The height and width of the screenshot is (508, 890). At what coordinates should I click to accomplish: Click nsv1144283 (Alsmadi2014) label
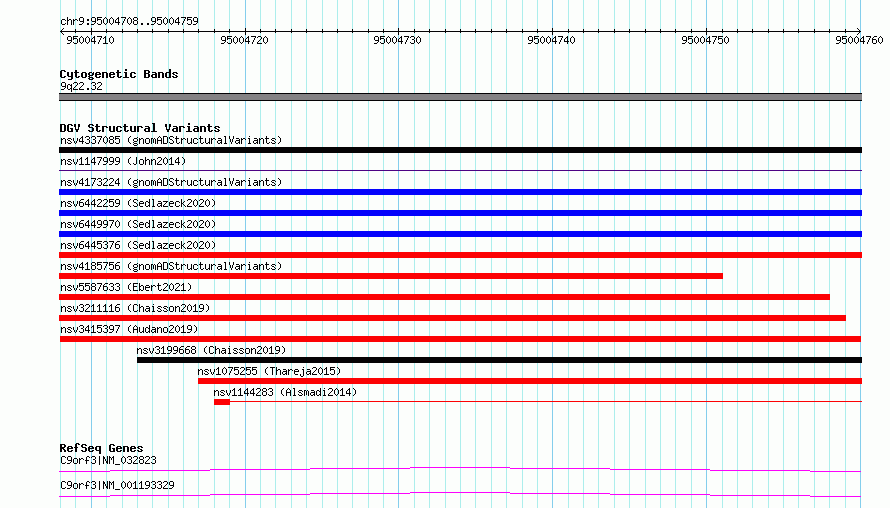(285, 392)
